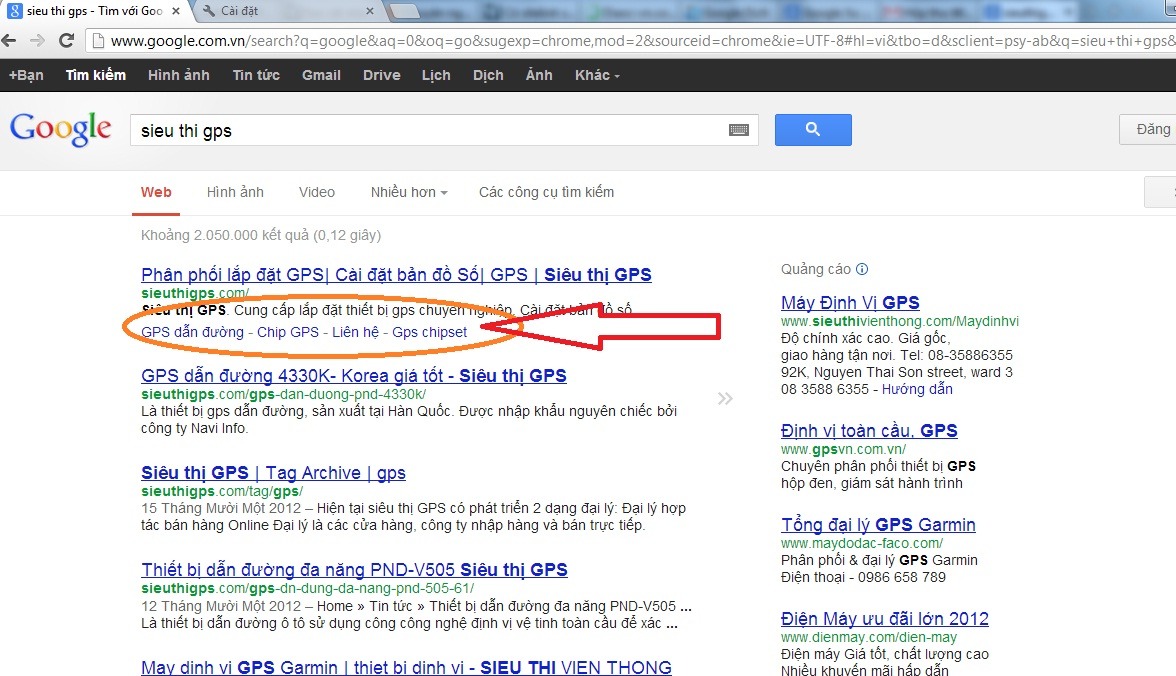
Task: Open Lịch in top bar
Action: (436, 75)
